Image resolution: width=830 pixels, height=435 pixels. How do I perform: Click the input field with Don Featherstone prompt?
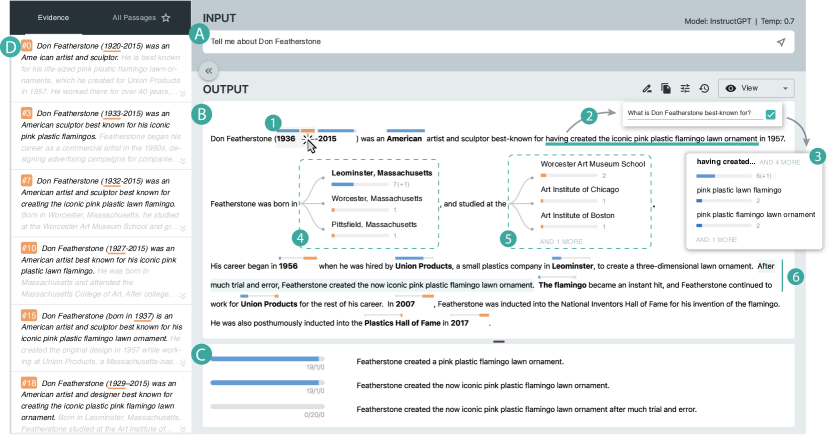498,42
